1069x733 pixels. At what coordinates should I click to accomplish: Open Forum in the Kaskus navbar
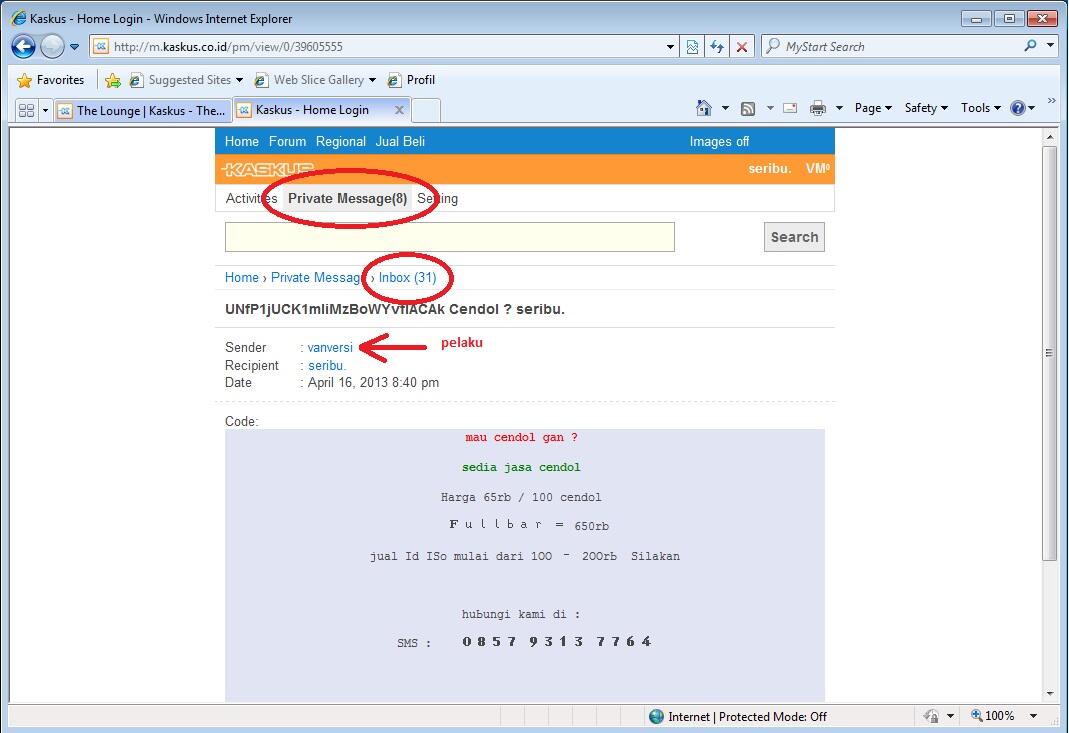point(287,141)
